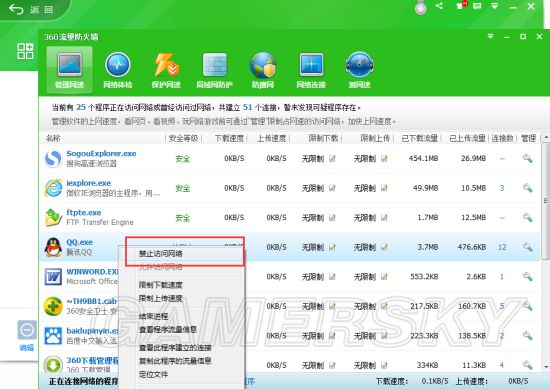This screenshot has width=550, height=389.
Task: Click the manage magnifier for QQ.exe
Action: coord(528,247)
